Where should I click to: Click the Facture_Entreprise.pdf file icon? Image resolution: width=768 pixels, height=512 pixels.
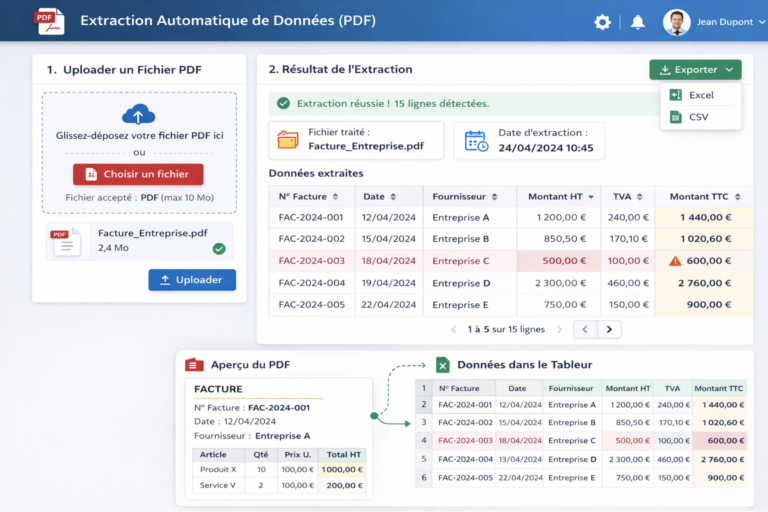click(66, 241)
